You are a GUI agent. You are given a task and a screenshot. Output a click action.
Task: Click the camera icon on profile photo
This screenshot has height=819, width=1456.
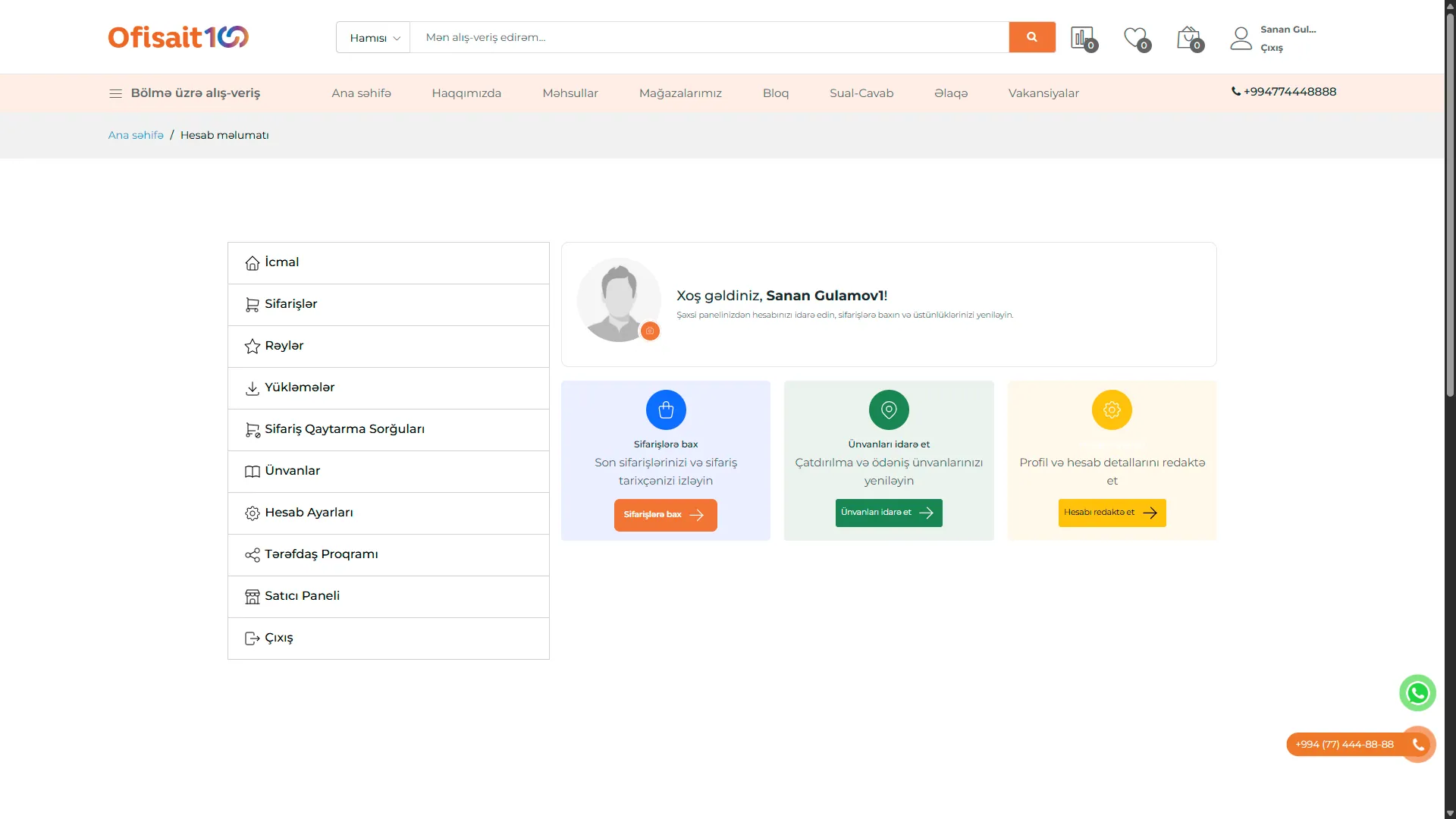tap(650, 331)
